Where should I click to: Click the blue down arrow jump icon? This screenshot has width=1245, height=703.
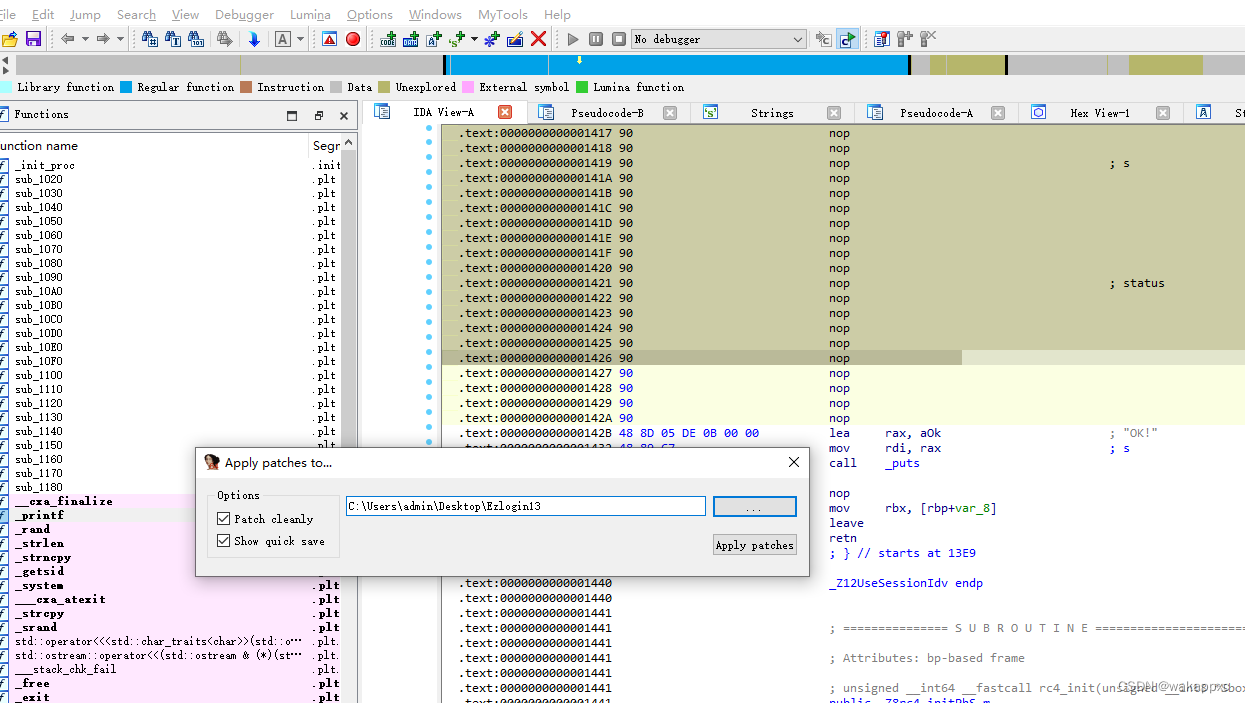click(x=254, y=39)
